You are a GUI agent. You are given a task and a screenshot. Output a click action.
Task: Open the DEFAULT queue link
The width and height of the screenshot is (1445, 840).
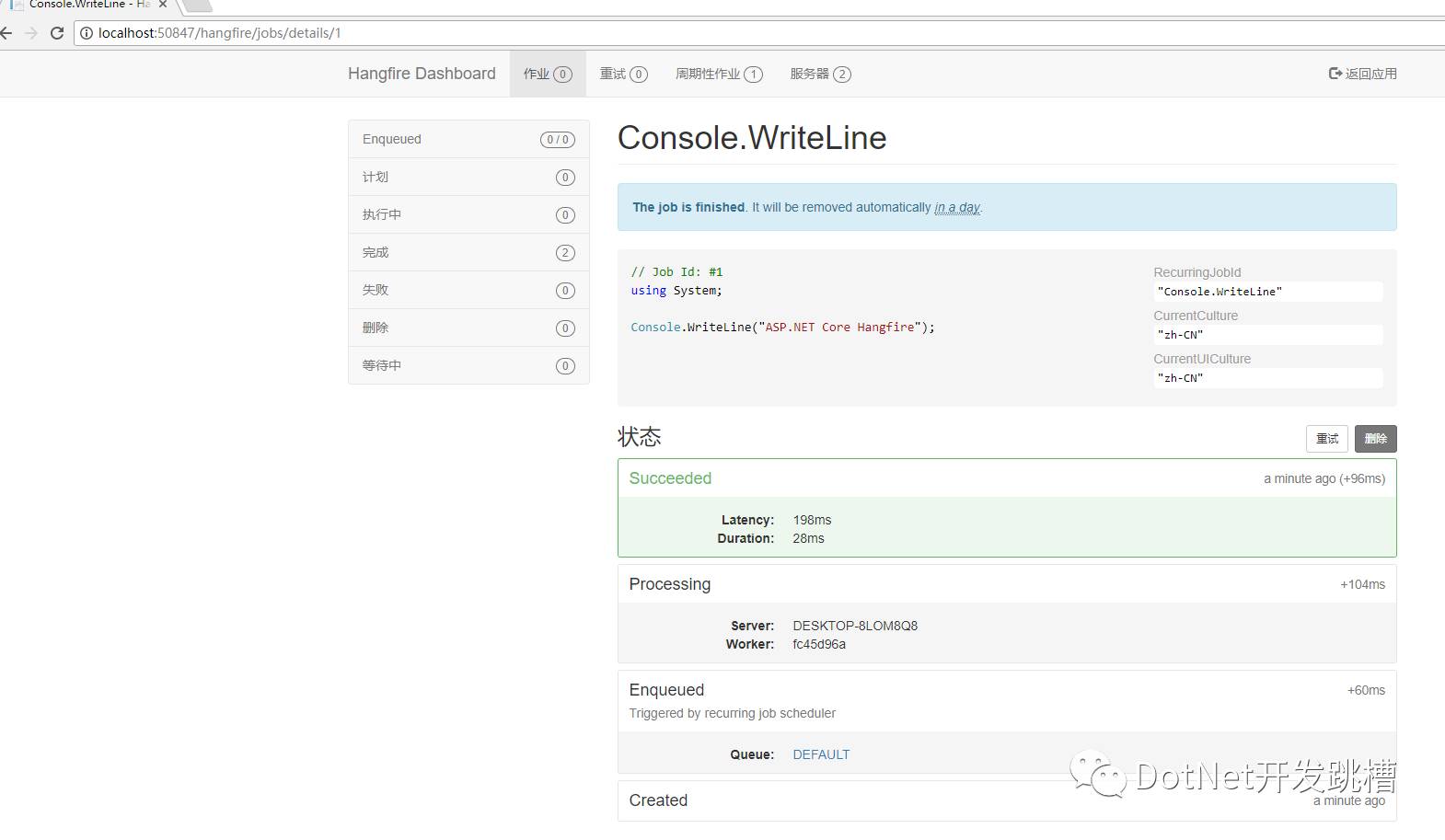pos(821,754)
